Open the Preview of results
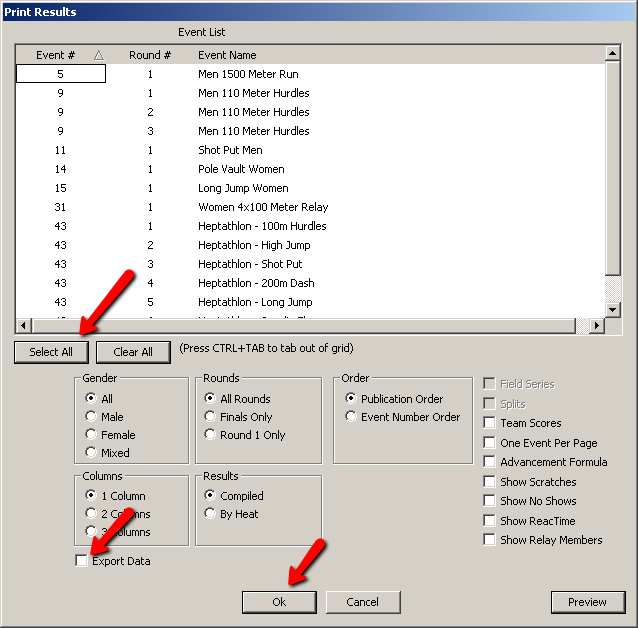This screenshot has width=638, height=628. (x=587, y=602)
